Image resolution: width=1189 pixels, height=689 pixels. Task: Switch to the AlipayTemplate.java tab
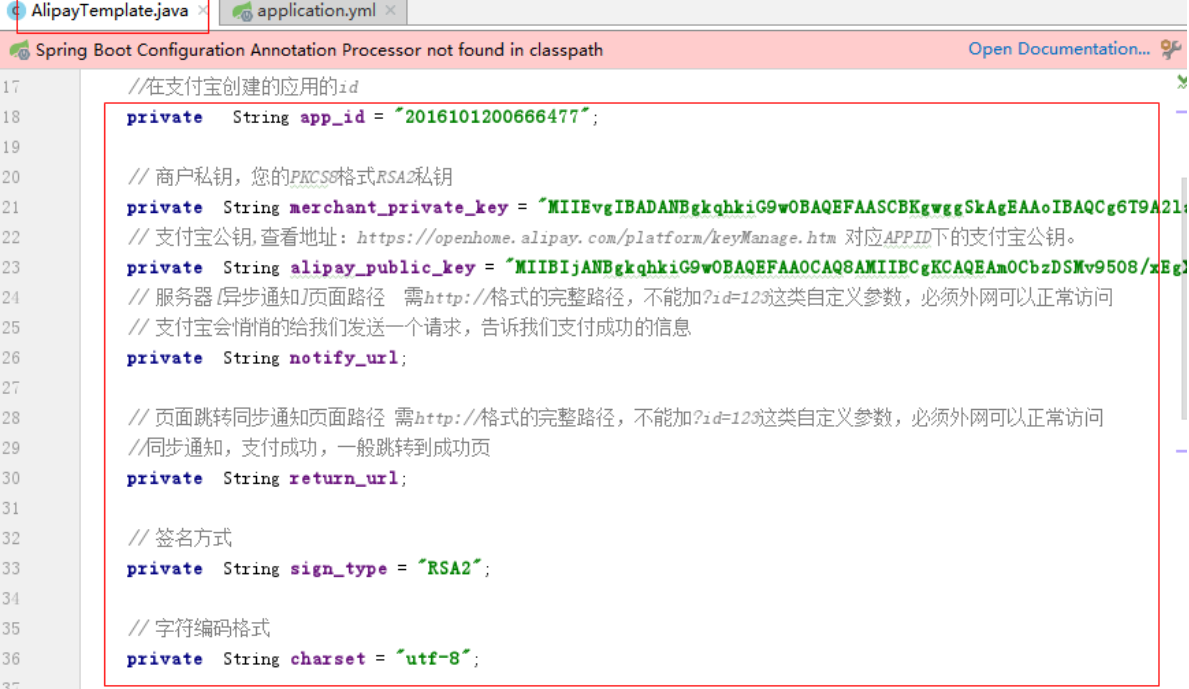tap(109, 11)
